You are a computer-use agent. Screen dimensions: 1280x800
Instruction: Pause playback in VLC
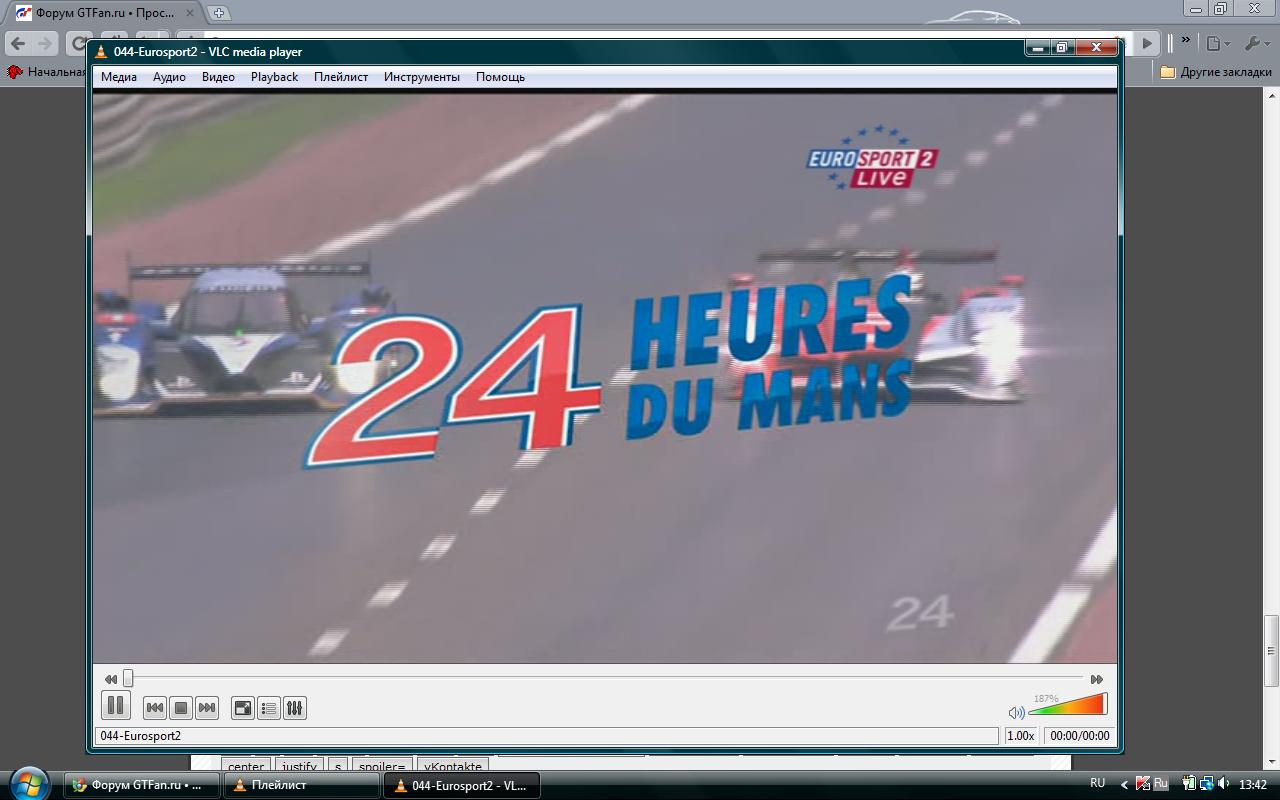[x=116, y=705]
